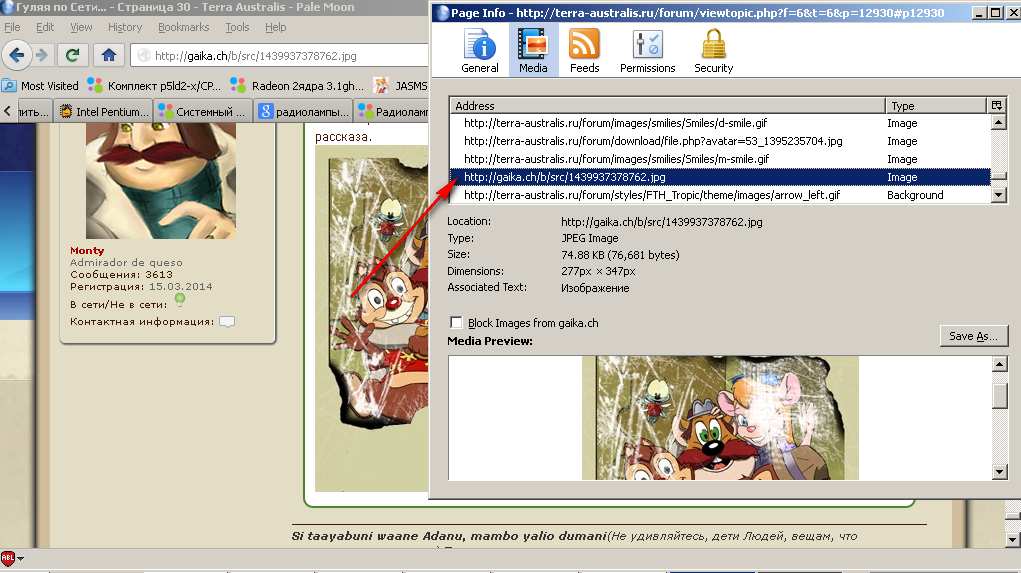
Task: Click the Save As button
Action: (973, 336)
